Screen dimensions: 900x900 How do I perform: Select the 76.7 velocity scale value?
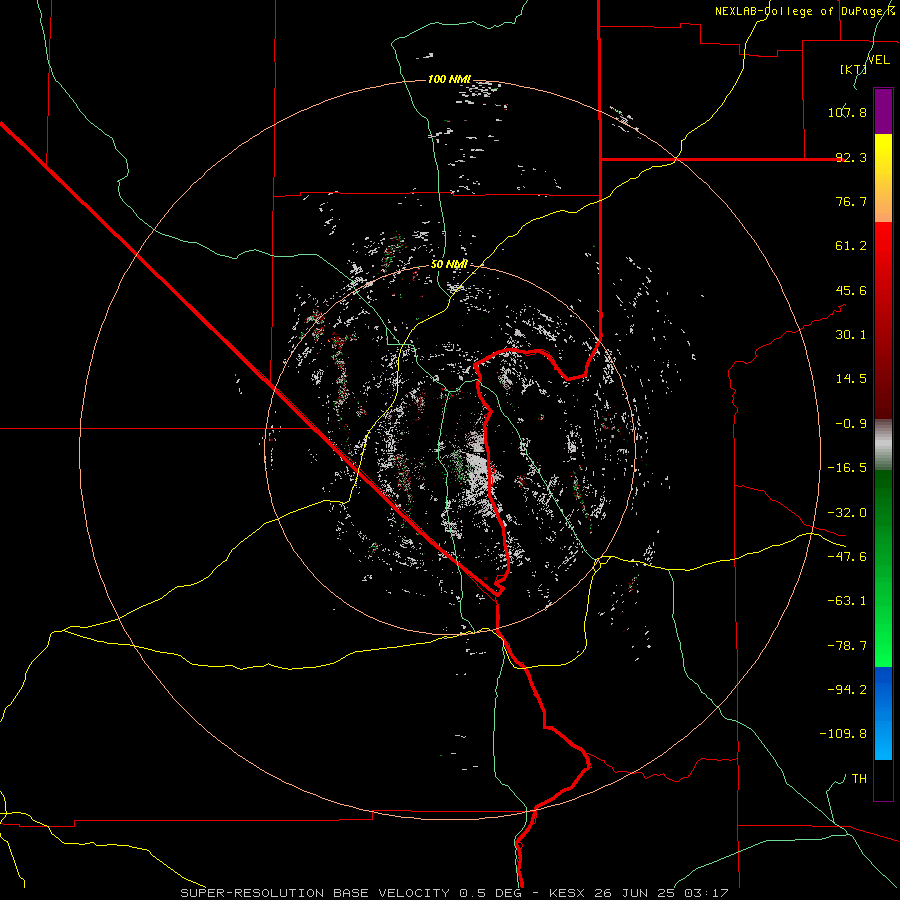click(x=851, y=201)
